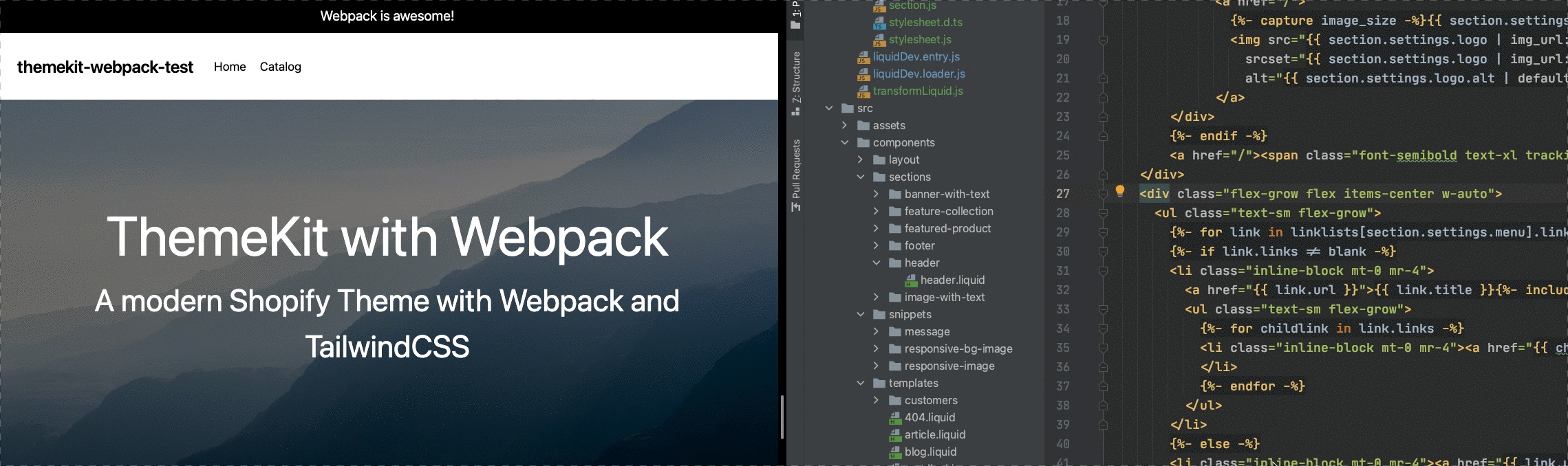Click the layout folder icon

879,159
